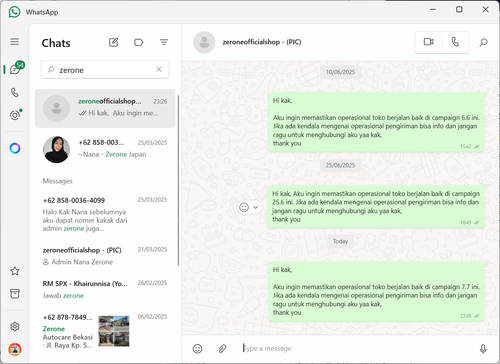Start a new chat with compose icon
The height and width of the screenshot is (364, 500).
coord(114,42)
